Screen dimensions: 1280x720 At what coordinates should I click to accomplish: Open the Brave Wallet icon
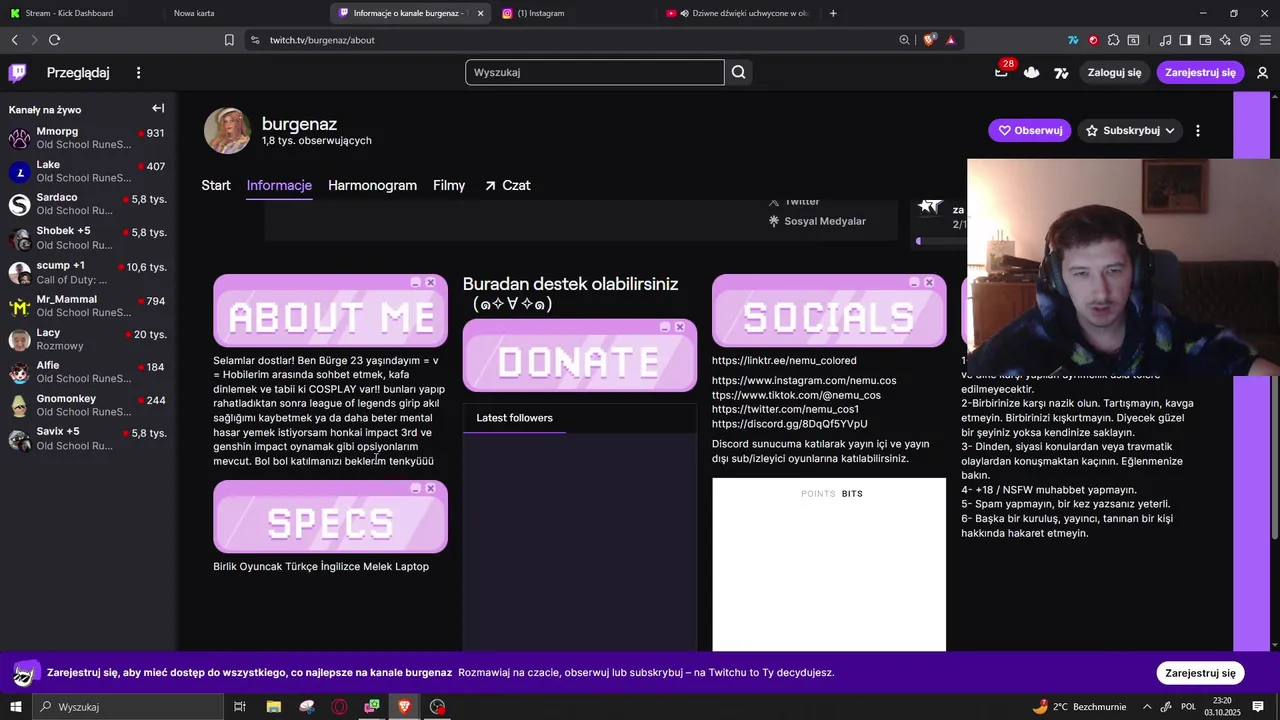pyautogui.click(x=1205, y=40)
